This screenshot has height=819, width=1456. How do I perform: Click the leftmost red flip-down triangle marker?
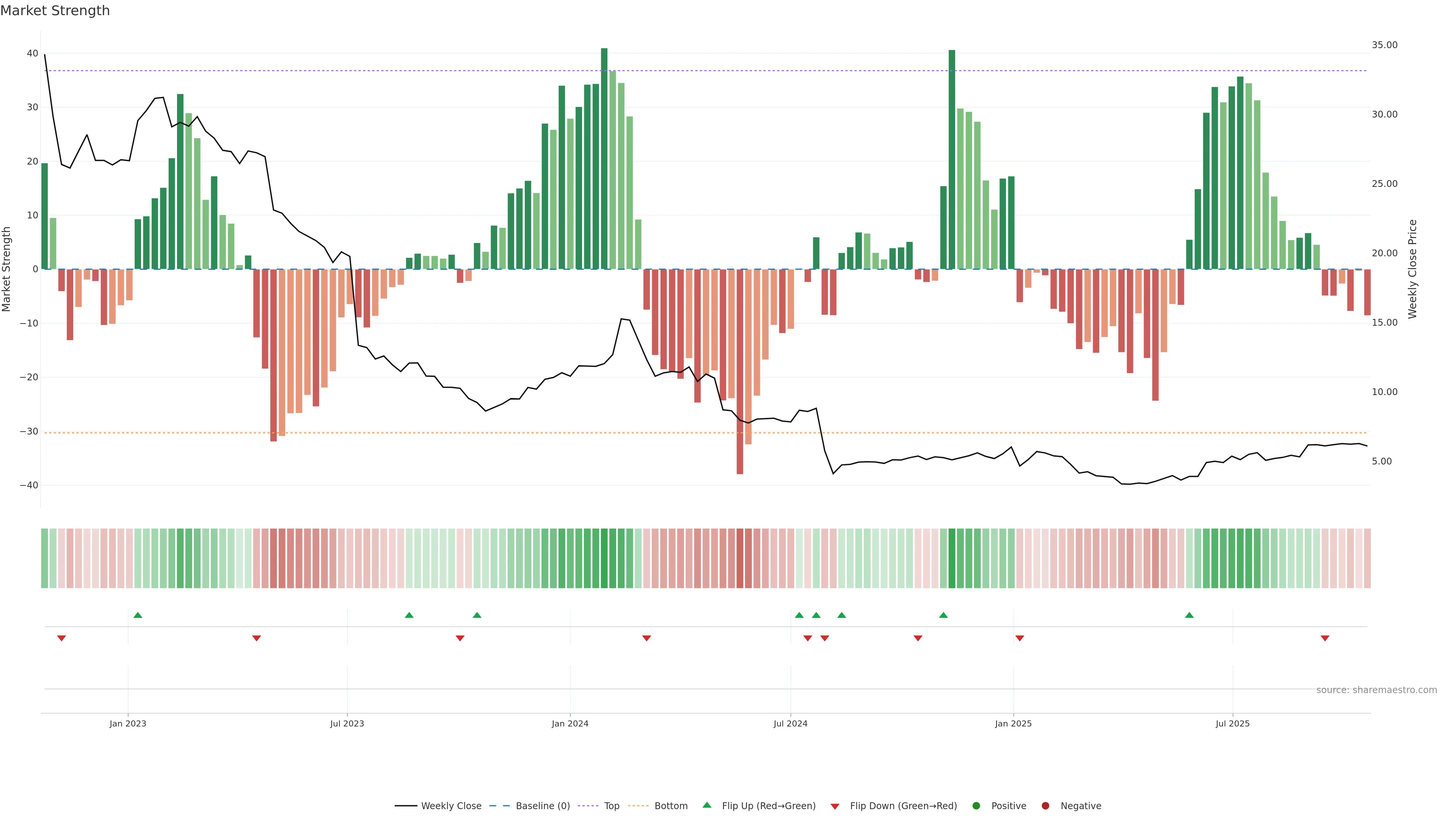61,638
